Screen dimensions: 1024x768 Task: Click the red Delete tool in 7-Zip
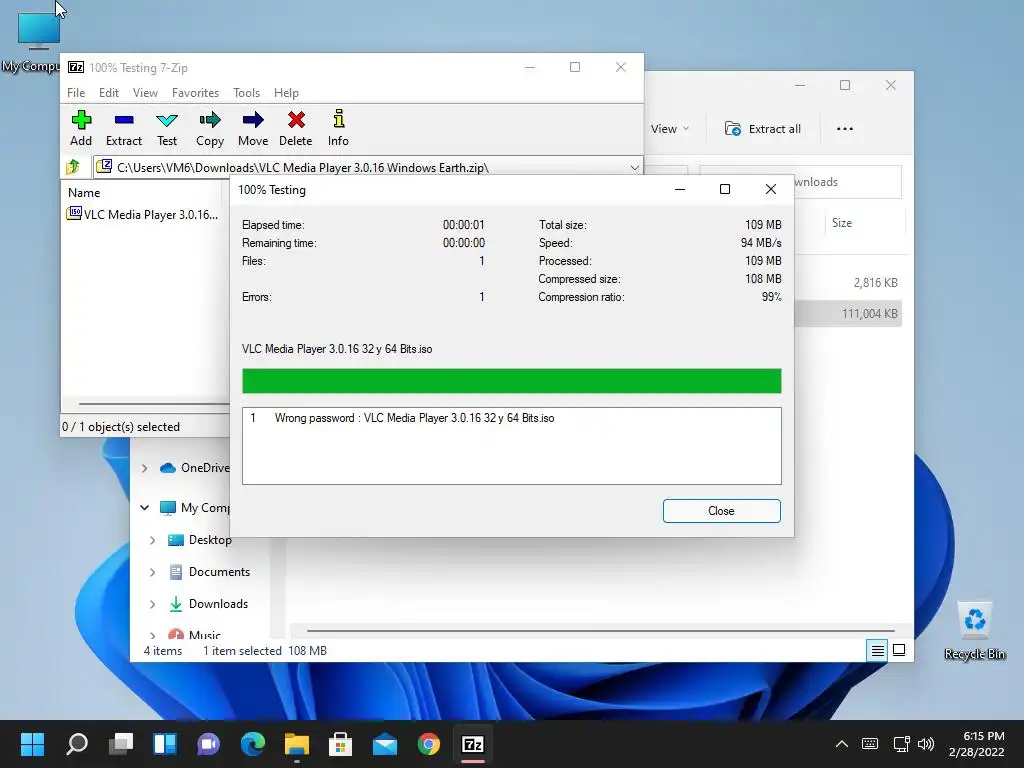(296, 128)
